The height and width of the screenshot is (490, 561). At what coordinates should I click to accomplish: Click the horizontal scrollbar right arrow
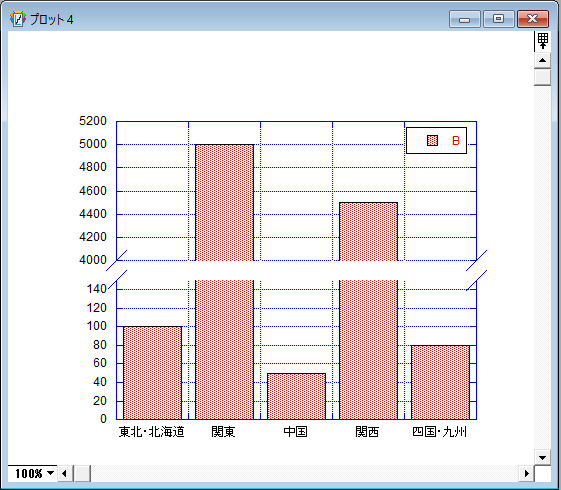pyautogui.click(x=526, y=474)
